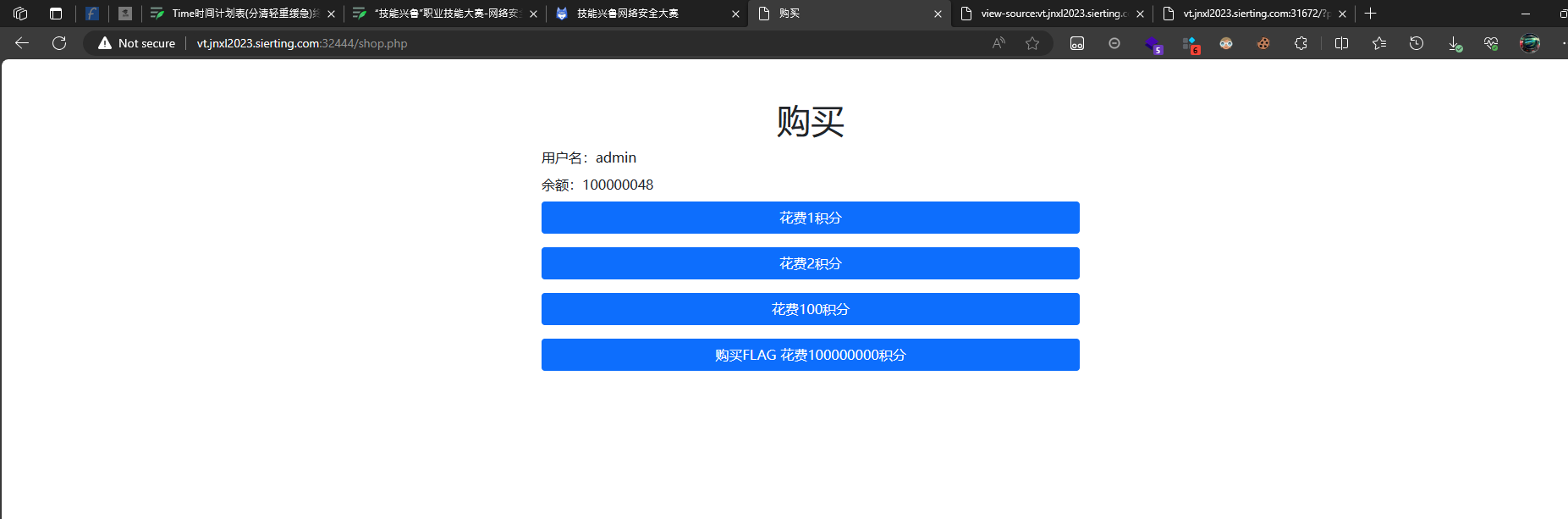
Task: Add page to favorites with star icon
Action: coord(1032,43)
